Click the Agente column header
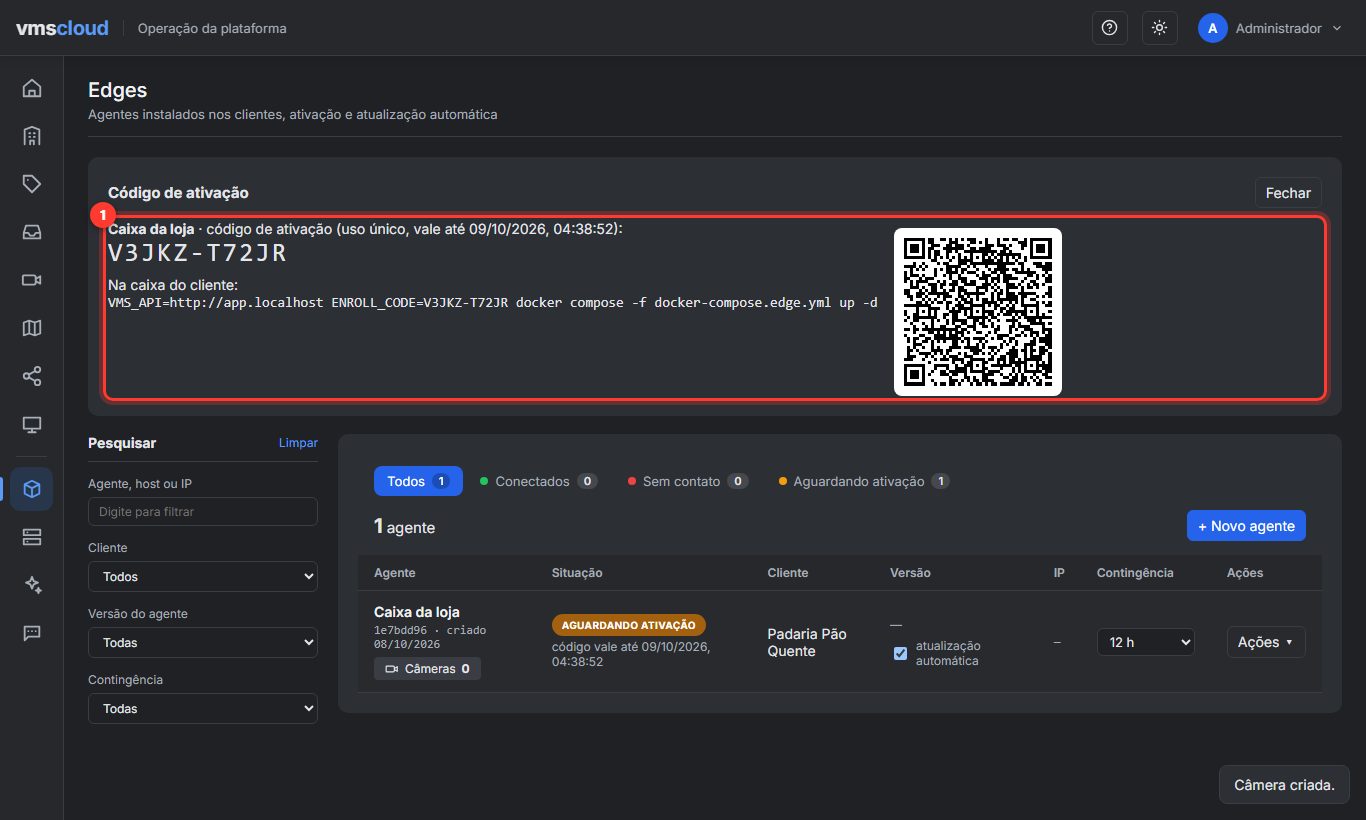Viewport: 1366px width, 820px height. (395, 573)
